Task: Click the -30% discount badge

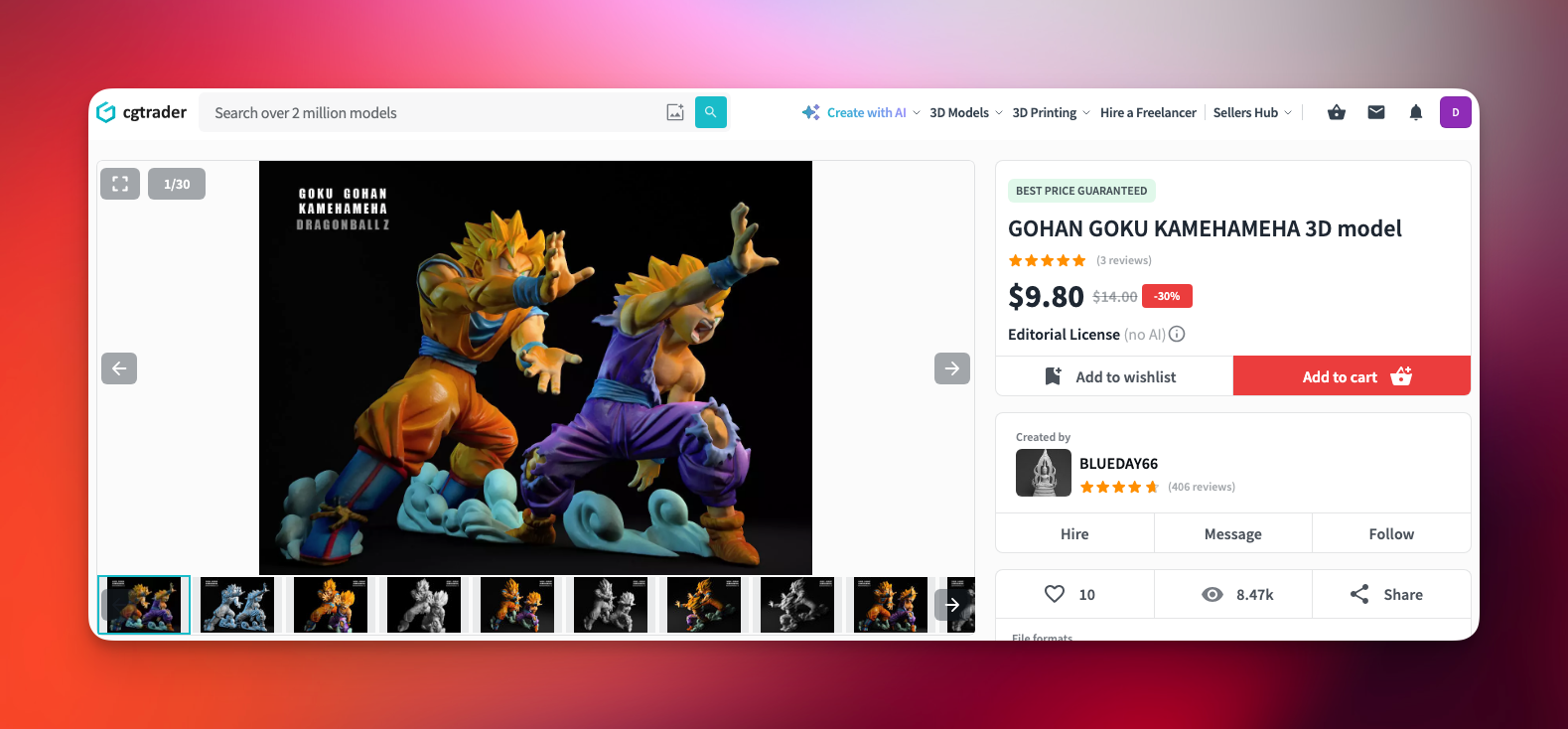Action: pyautogui.click(x=1167, y=296)
